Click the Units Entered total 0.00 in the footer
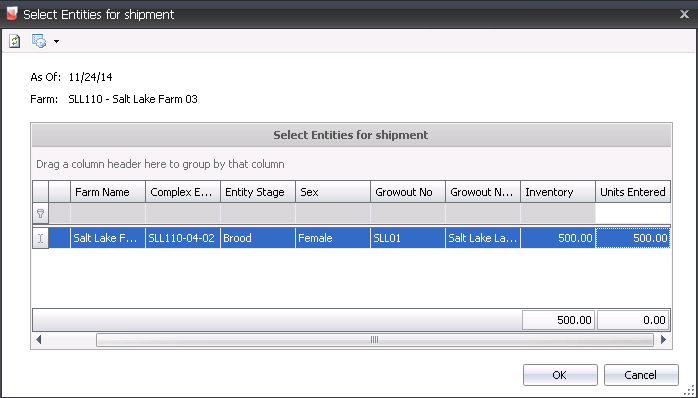 [x=633, y=320]
